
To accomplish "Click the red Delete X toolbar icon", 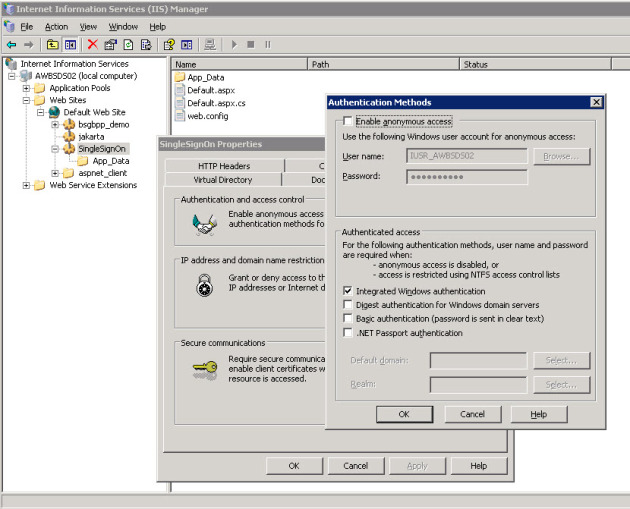I will [93, 44].
